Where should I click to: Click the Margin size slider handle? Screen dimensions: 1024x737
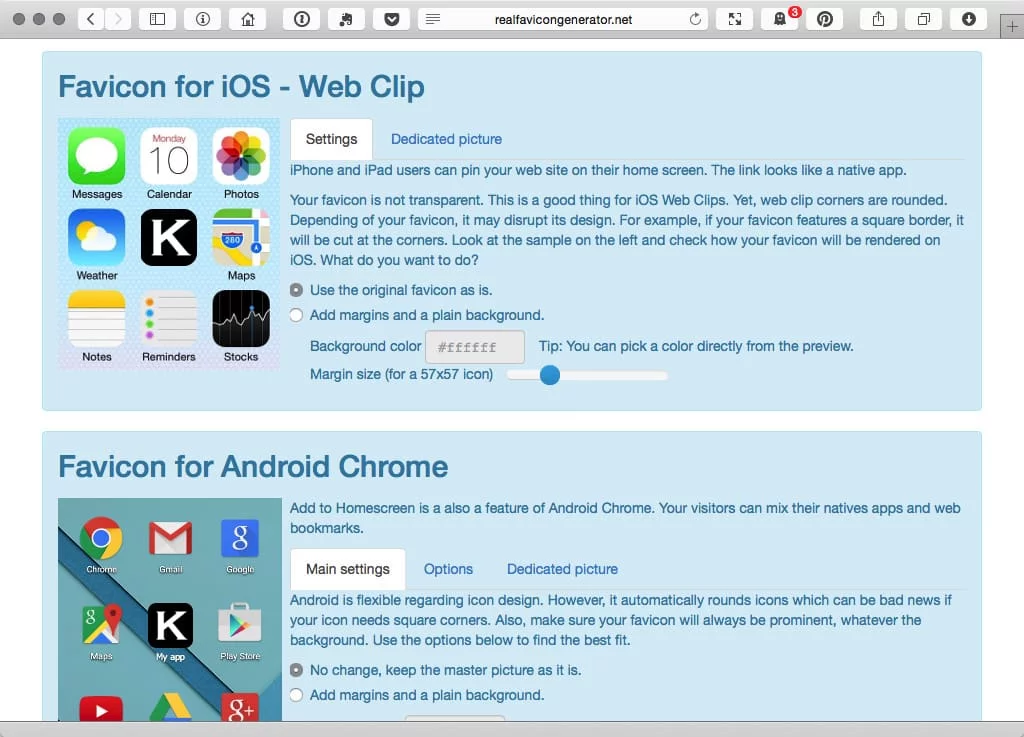[x=550, y=375]
